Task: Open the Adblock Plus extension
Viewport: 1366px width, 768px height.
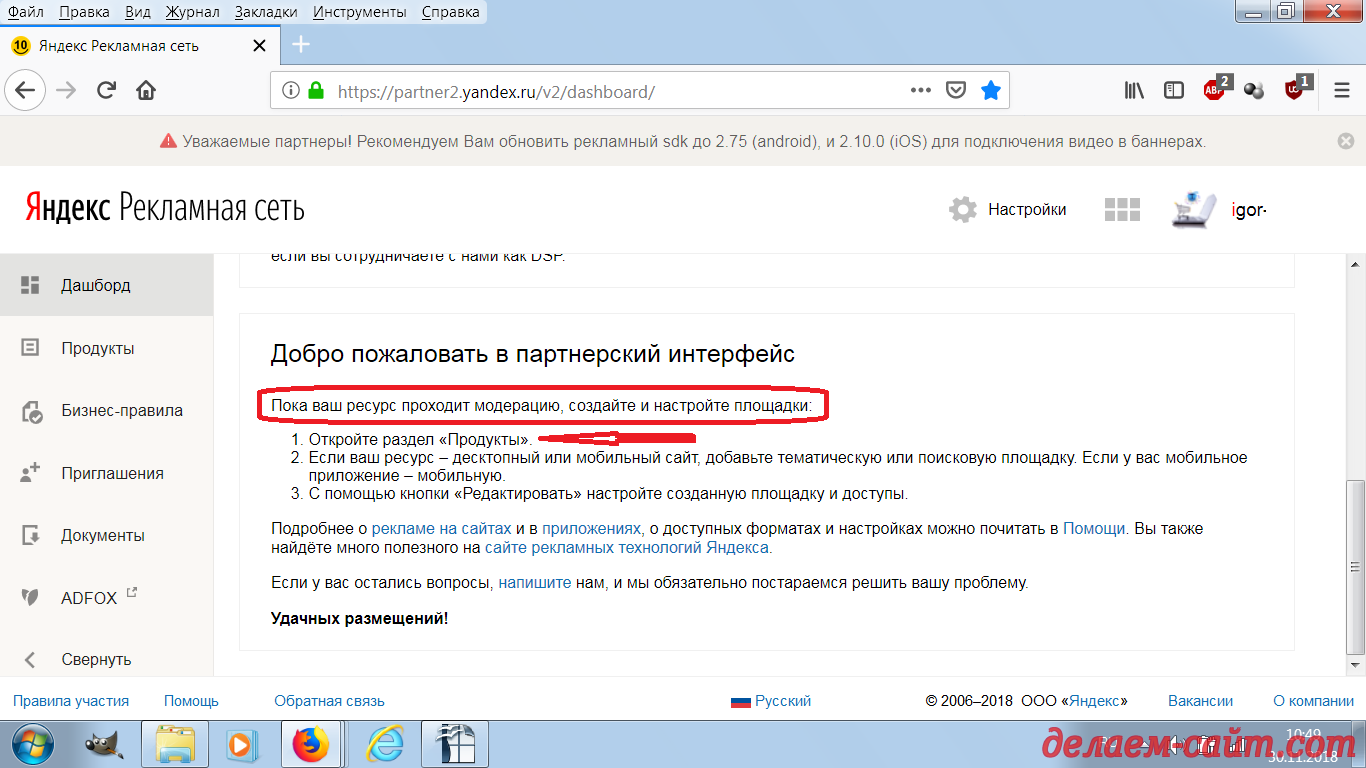Action: pyautogui.click(x=1216, y=89)
